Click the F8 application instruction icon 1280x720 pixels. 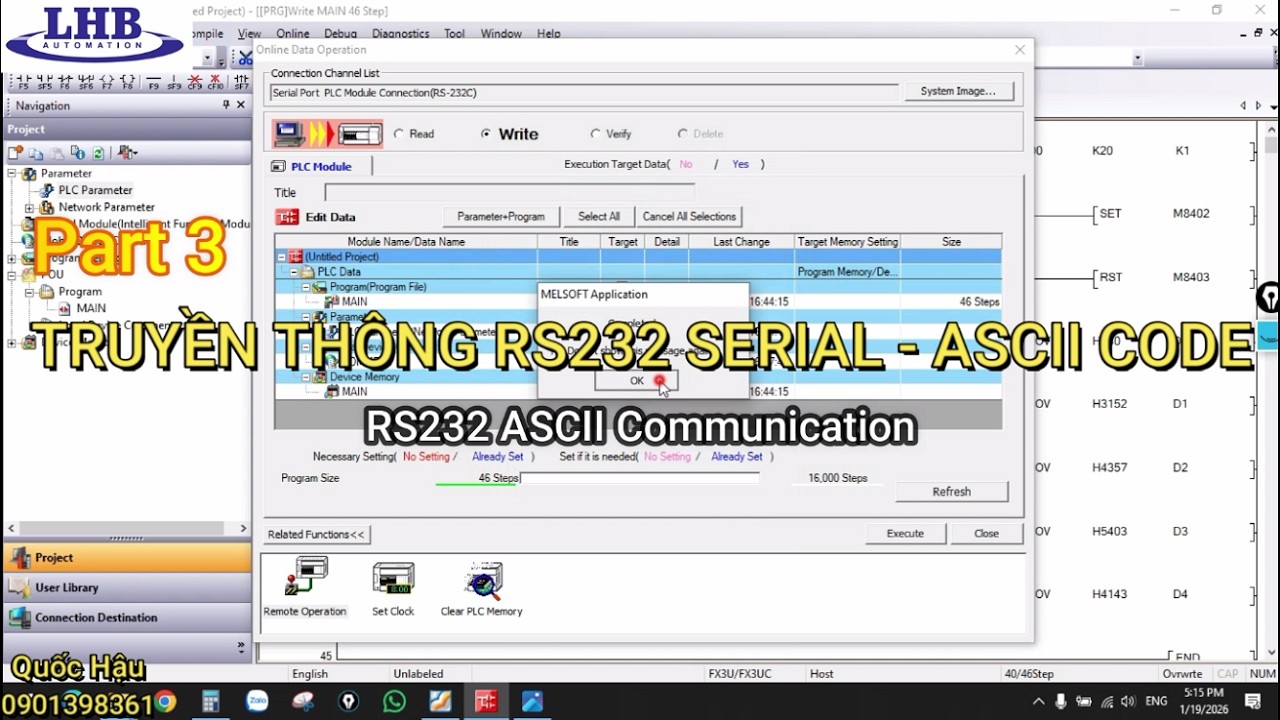(128, 81)
